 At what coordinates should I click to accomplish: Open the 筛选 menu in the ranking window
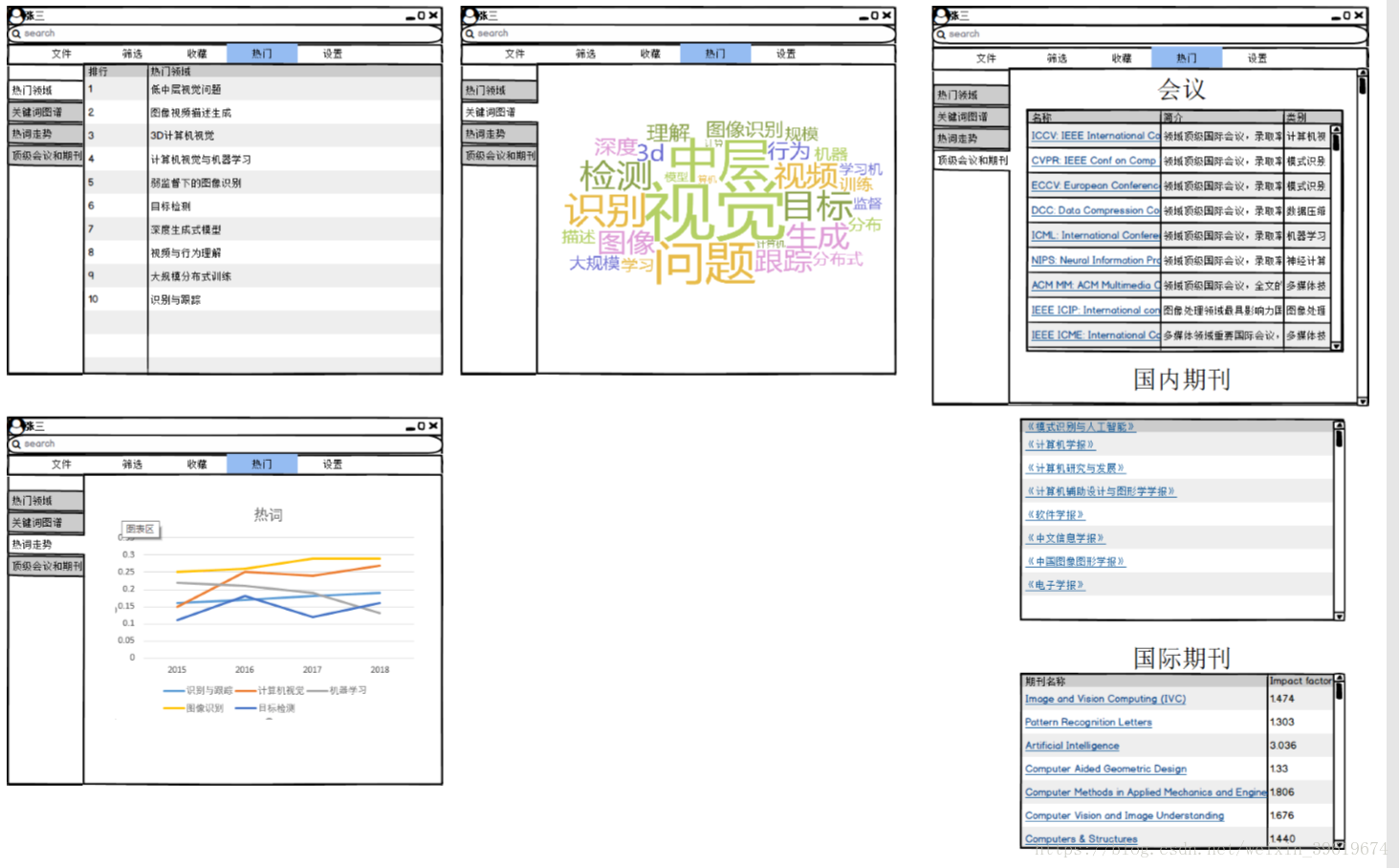coord(132,54)
